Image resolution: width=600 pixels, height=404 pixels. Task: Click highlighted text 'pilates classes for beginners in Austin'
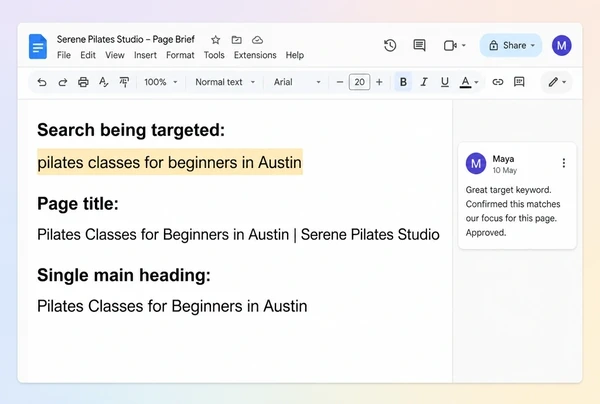[170, 162]
